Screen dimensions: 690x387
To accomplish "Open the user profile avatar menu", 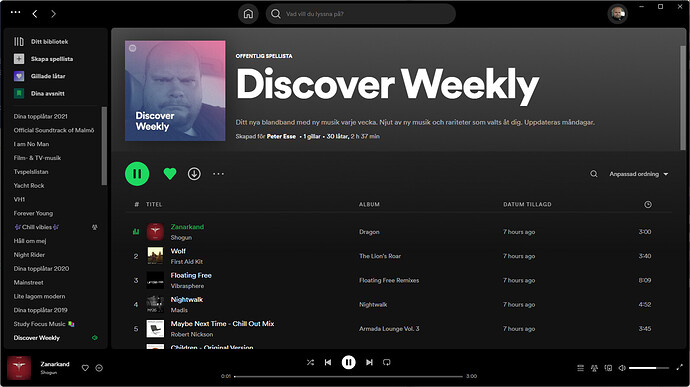I will 617,14.
